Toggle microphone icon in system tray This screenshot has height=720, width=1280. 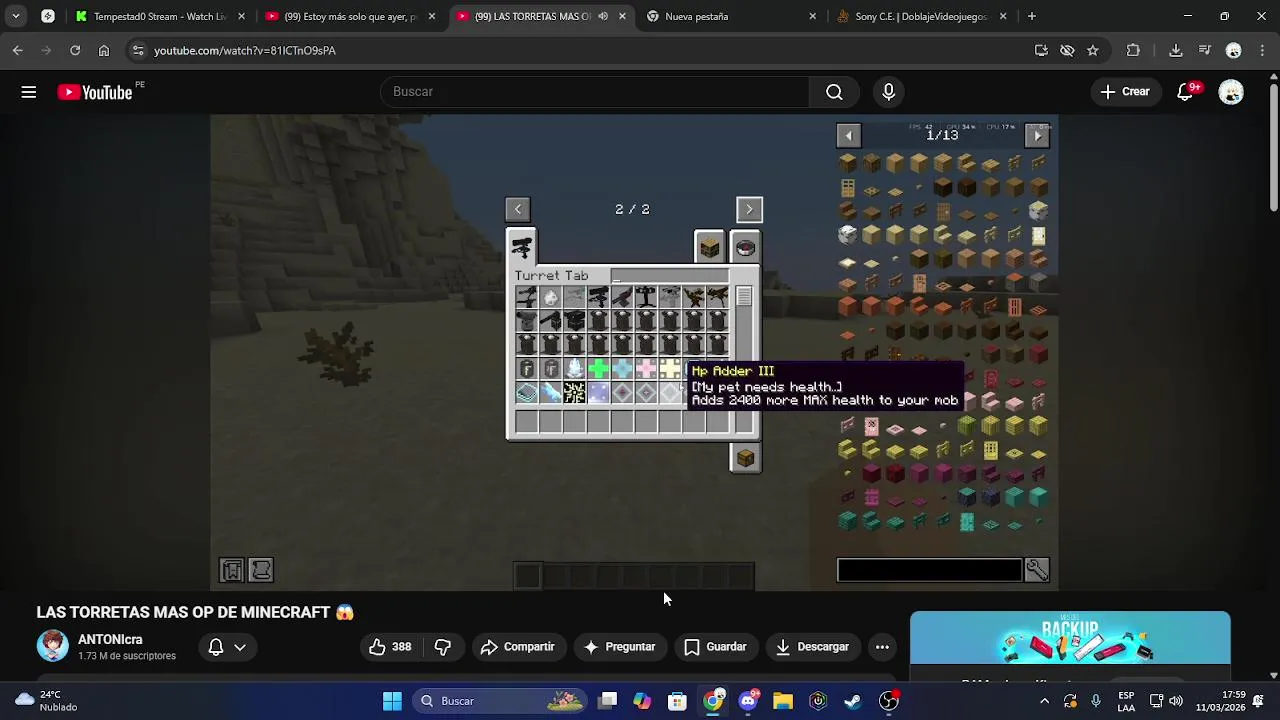pos(1096,701)
